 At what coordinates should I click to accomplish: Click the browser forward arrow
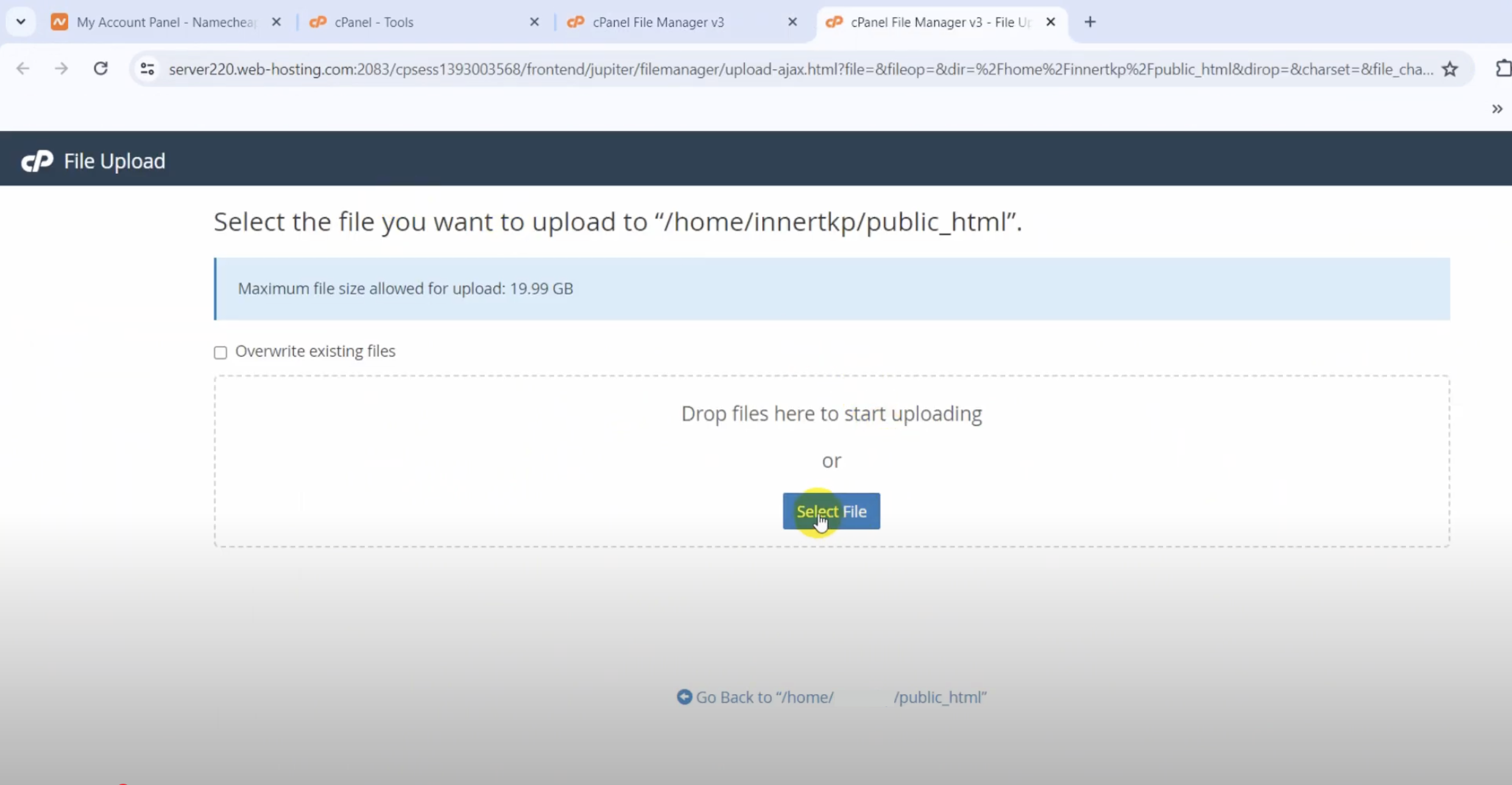(61, 68)
